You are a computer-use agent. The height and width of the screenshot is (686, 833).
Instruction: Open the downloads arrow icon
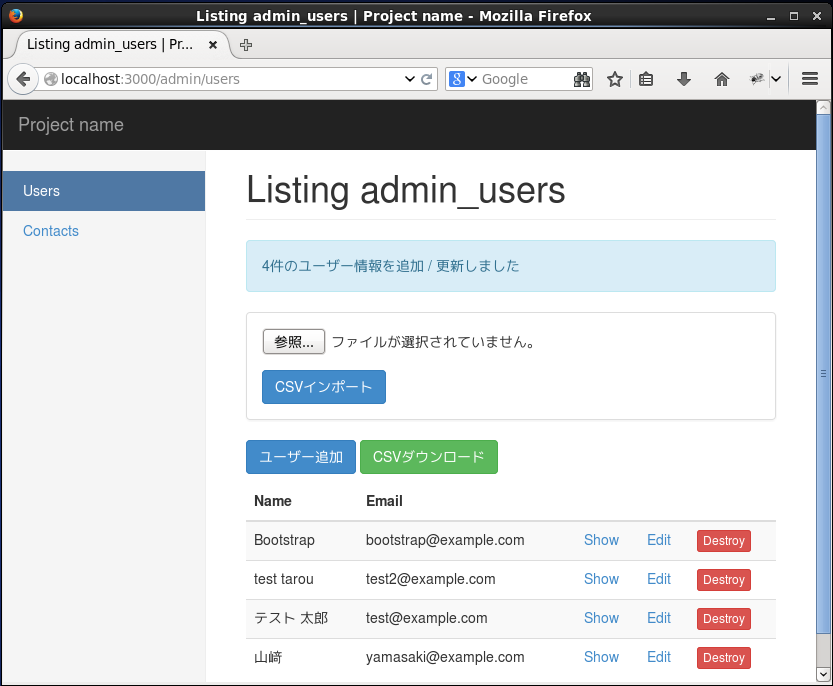click(684, 79)
